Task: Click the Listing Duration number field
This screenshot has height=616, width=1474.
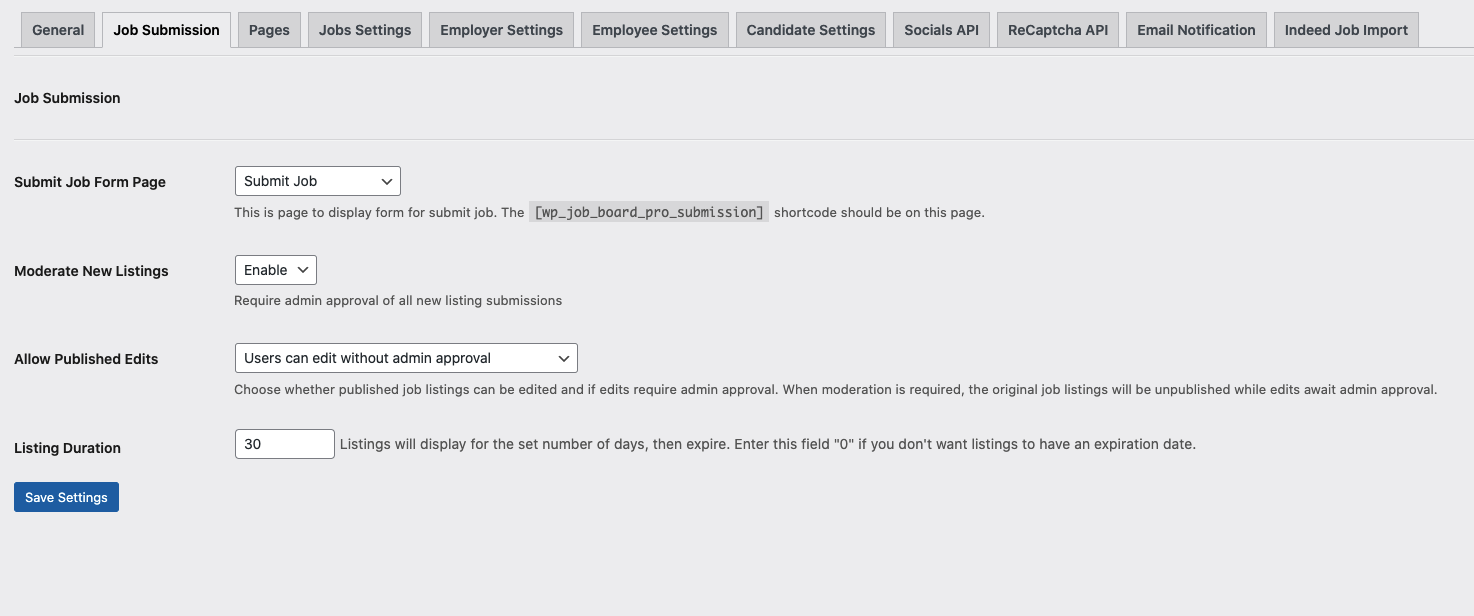Action: tap(284, 444)
